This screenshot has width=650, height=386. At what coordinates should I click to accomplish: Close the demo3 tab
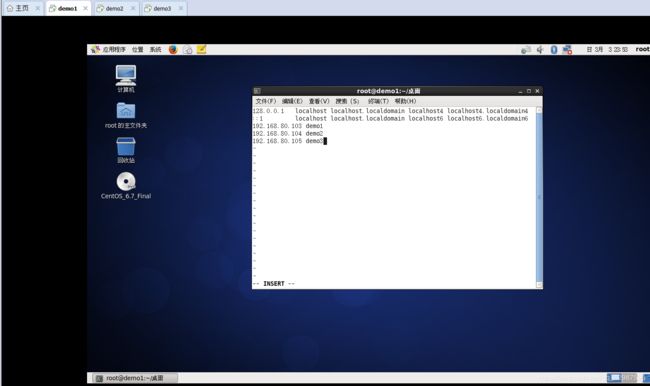click(181, 8)
